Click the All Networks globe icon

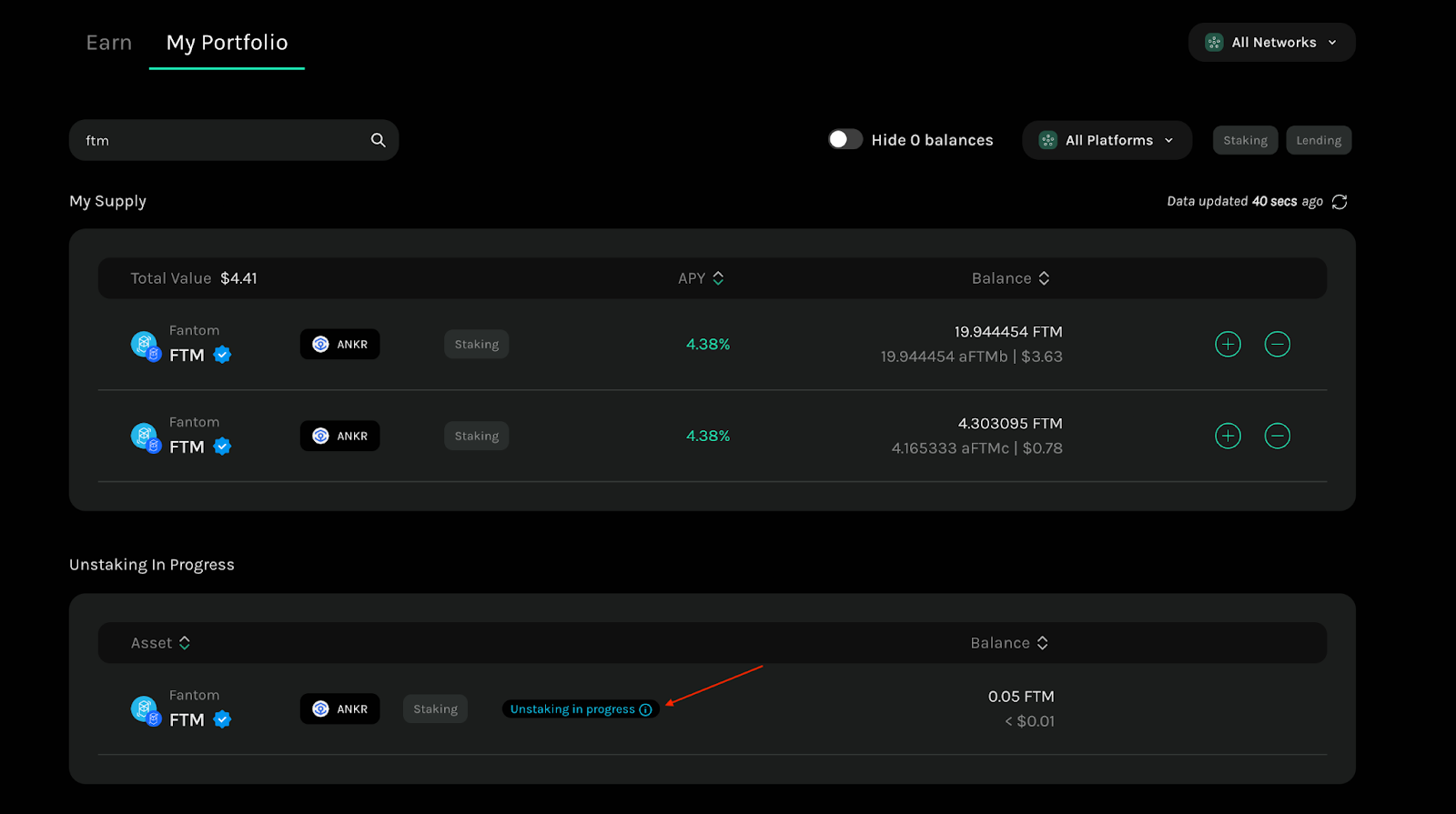coord(1214,43)
